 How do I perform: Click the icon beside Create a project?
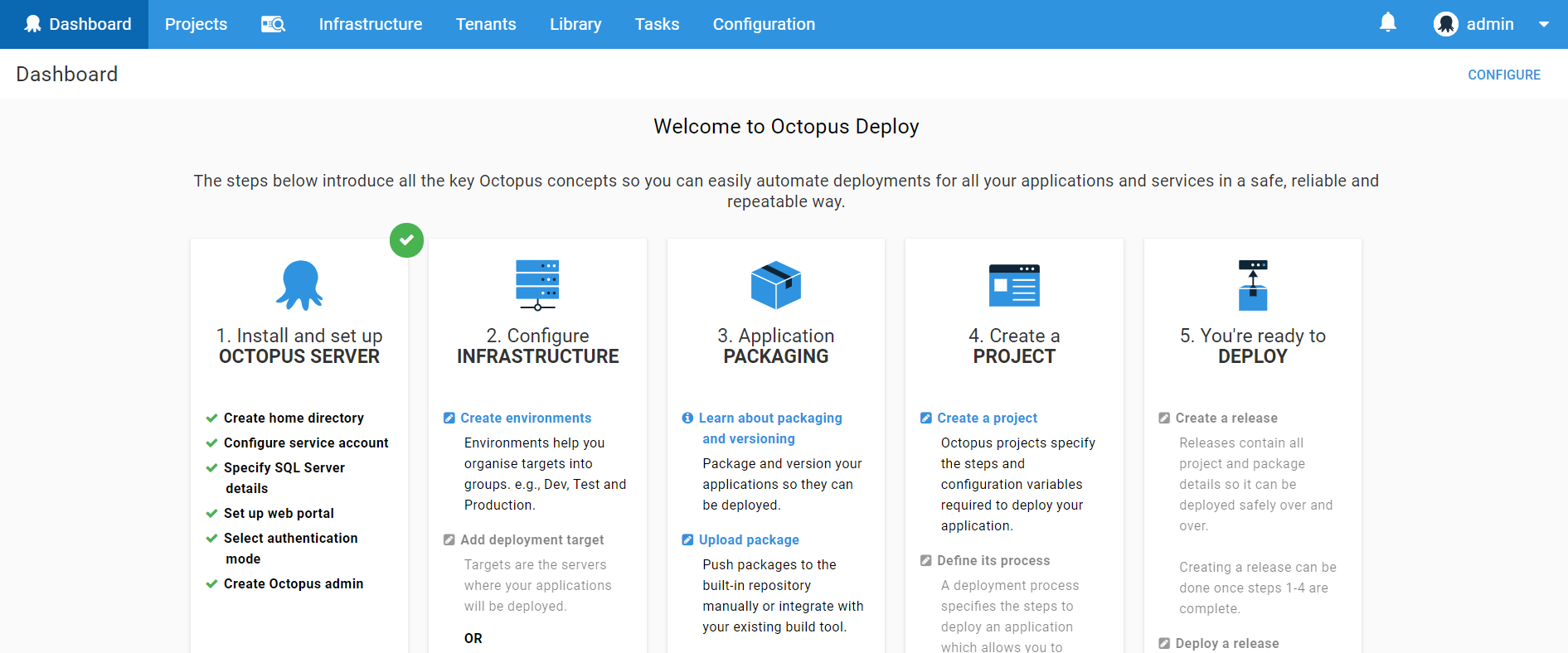coord(926,418)
